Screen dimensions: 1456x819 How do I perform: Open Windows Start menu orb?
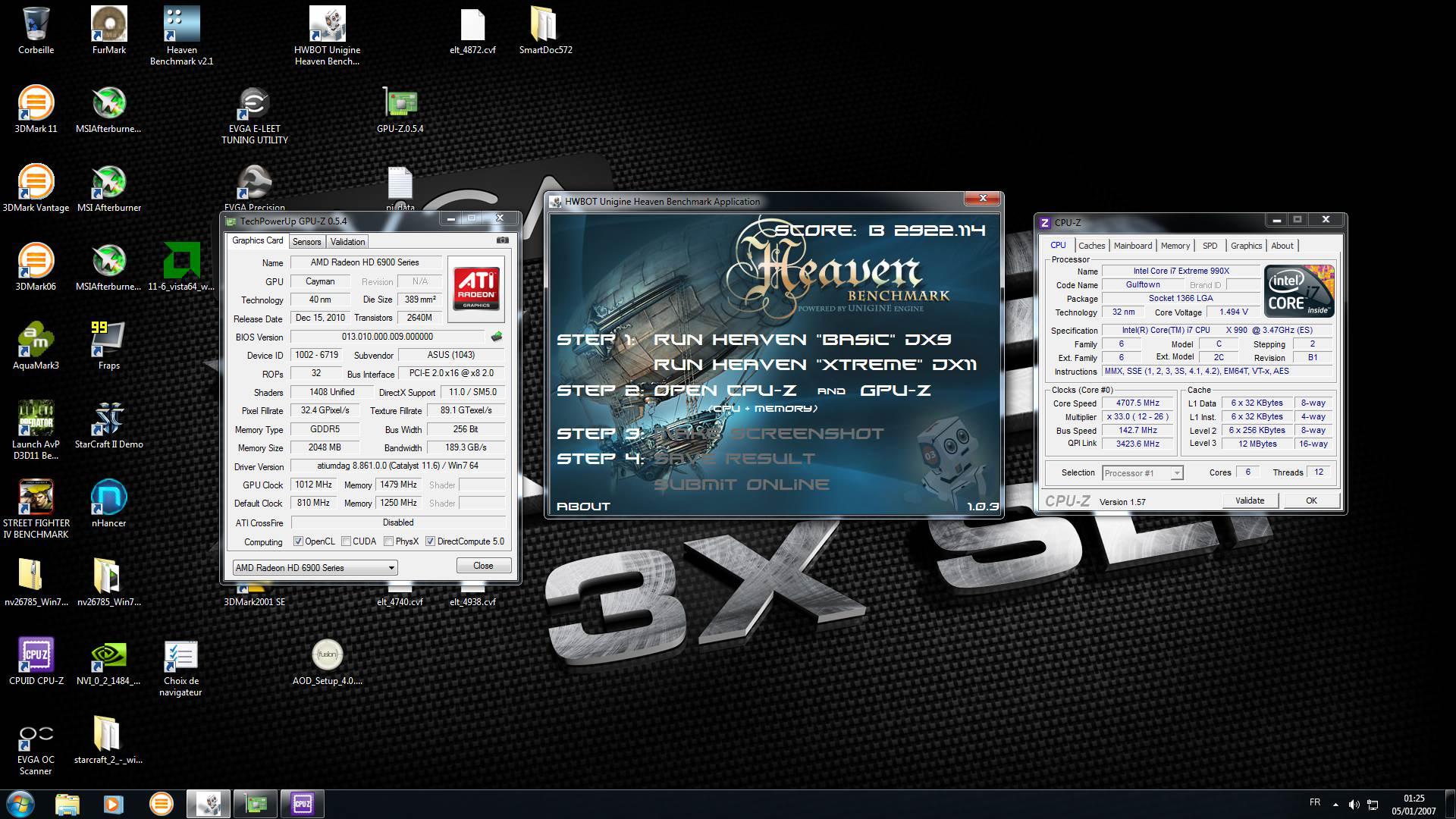pyautogui.click(x=20, y=803)
